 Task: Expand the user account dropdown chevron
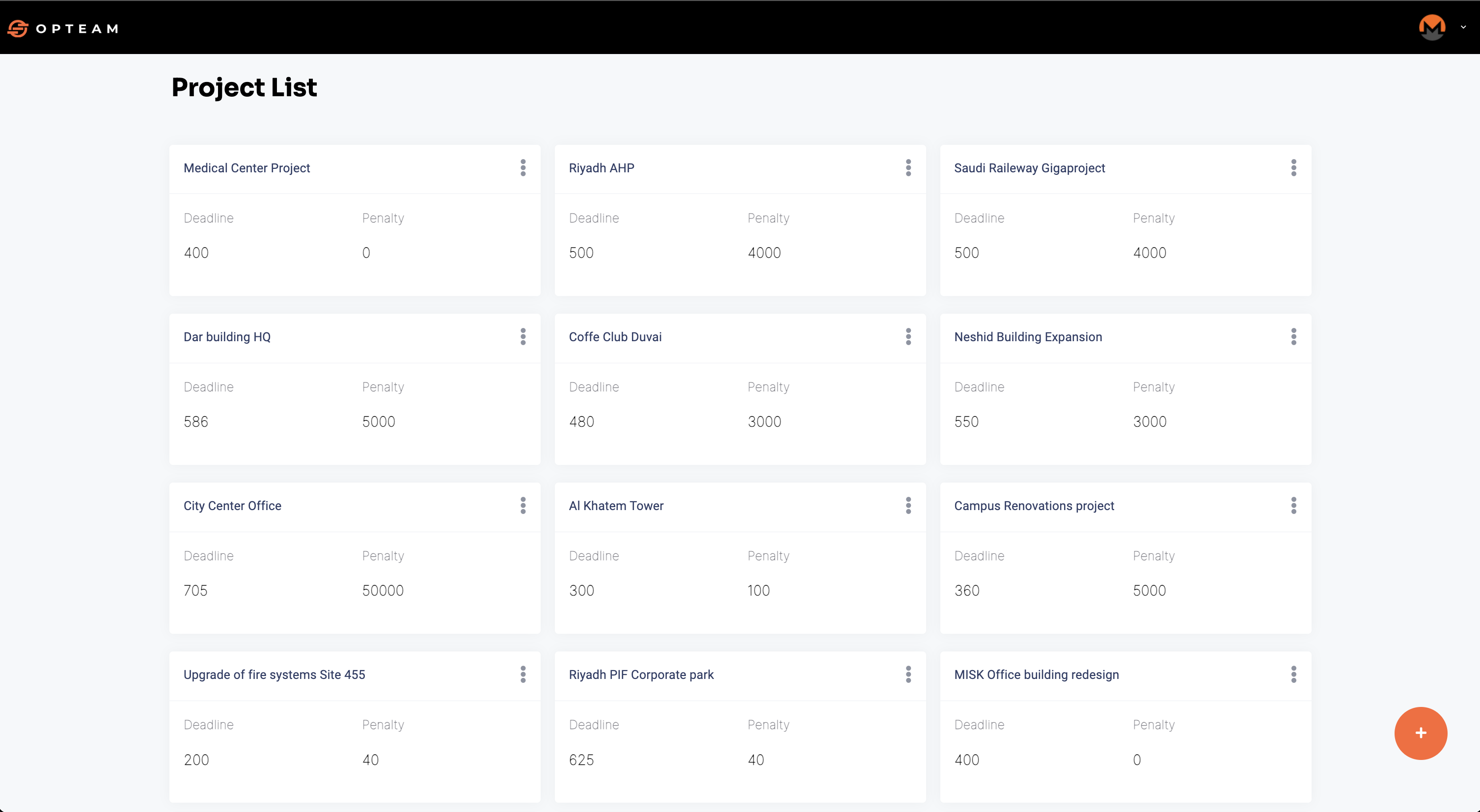point(1463,27)
